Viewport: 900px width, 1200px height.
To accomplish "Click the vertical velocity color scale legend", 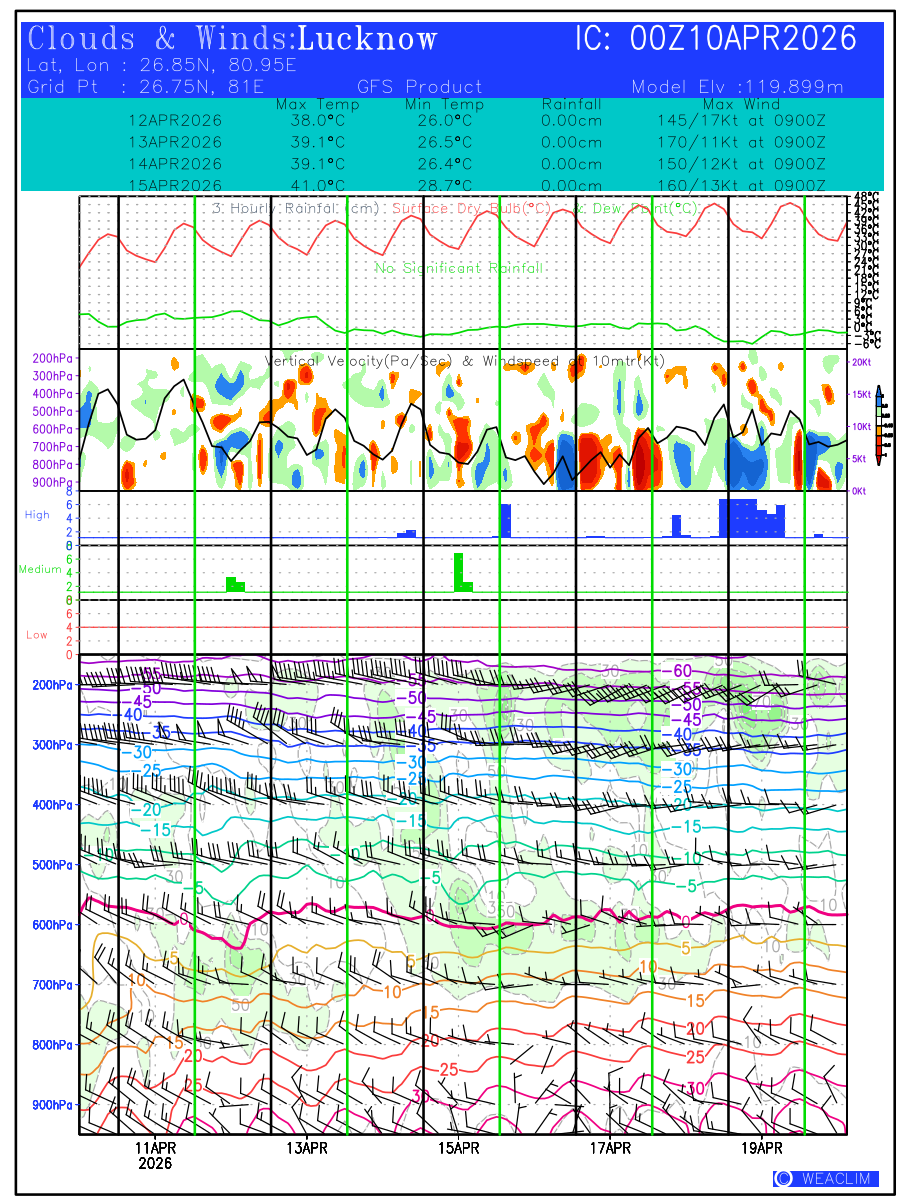I will 878,425.
